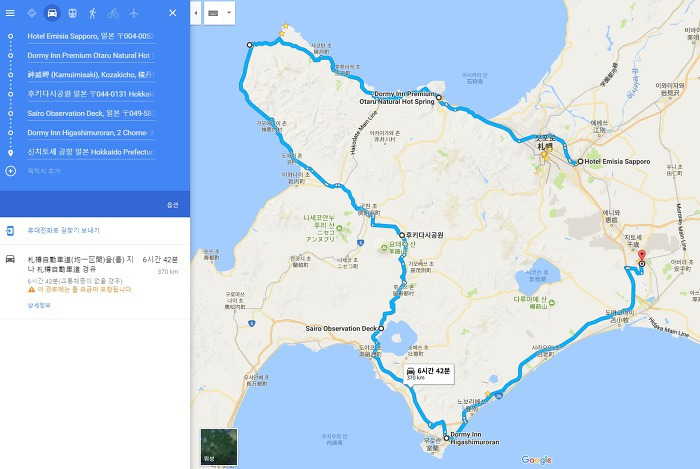Select the best travel mode diamond icon
700x469 pixels.
coord(32,13)
